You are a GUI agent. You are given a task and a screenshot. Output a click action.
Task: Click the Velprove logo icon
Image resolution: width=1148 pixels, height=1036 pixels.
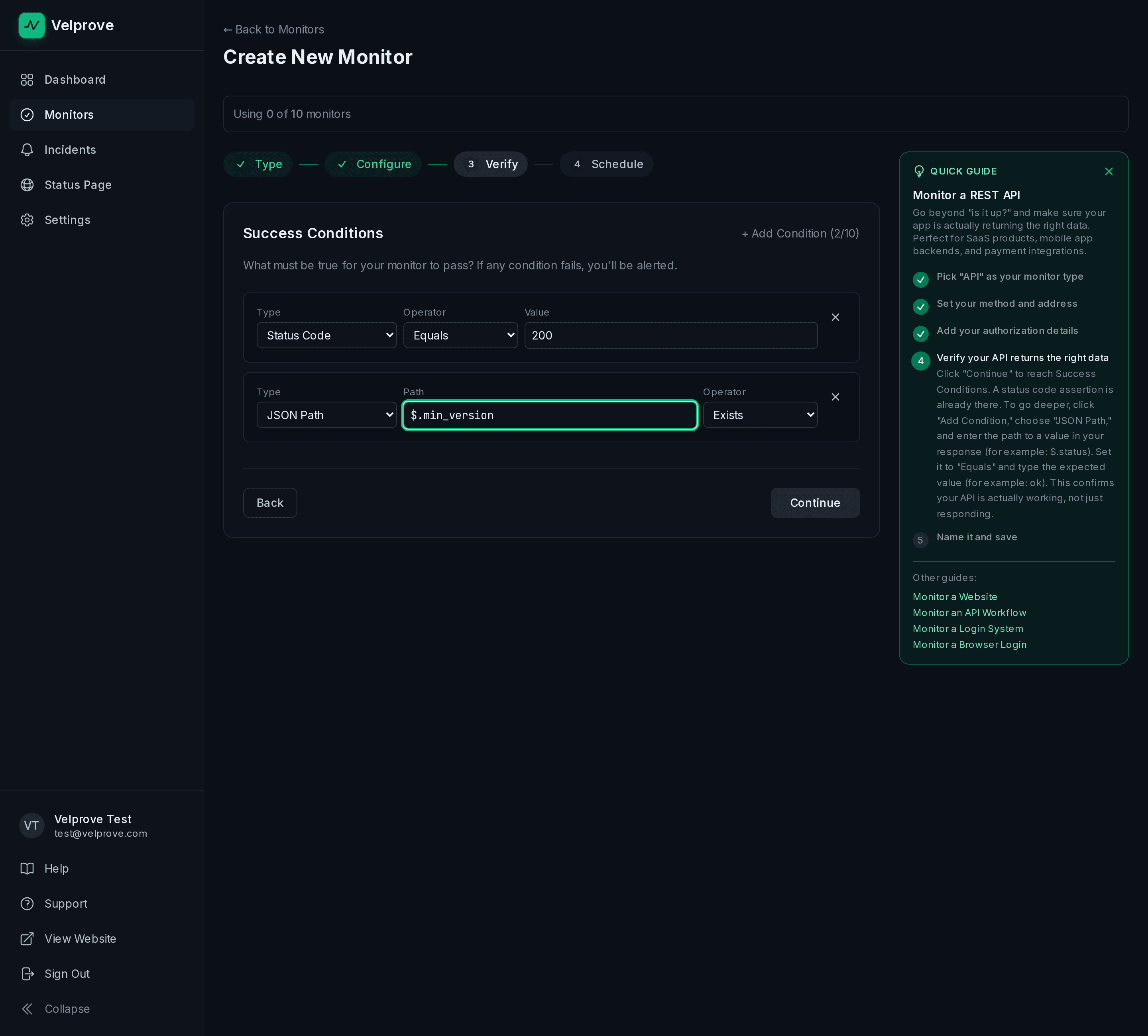(32, 26)
